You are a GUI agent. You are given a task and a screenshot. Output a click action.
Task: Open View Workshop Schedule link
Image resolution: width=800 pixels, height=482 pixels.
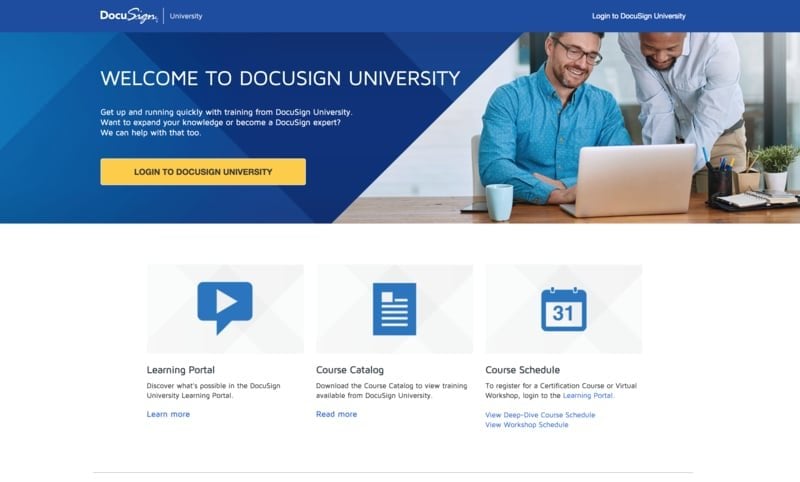527,425
